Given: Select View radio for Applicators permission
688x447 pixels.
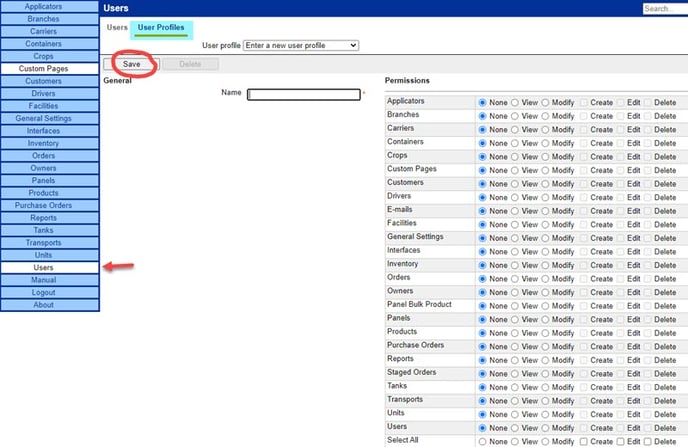Looking at the screenshot, I should tap(515, 102).
